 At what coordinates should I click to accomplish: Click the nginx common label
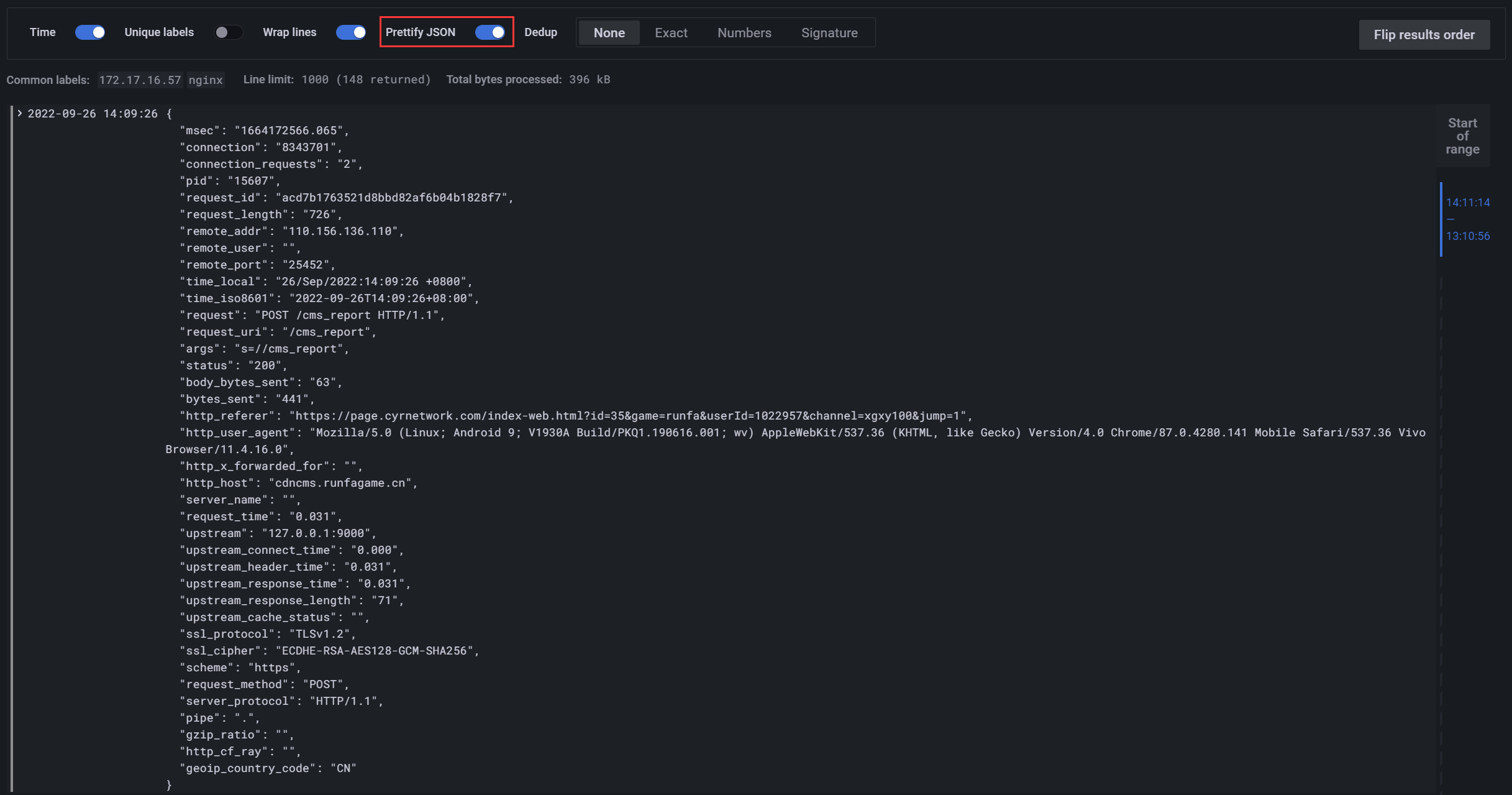pyautogui.click(x=206, y=80)
